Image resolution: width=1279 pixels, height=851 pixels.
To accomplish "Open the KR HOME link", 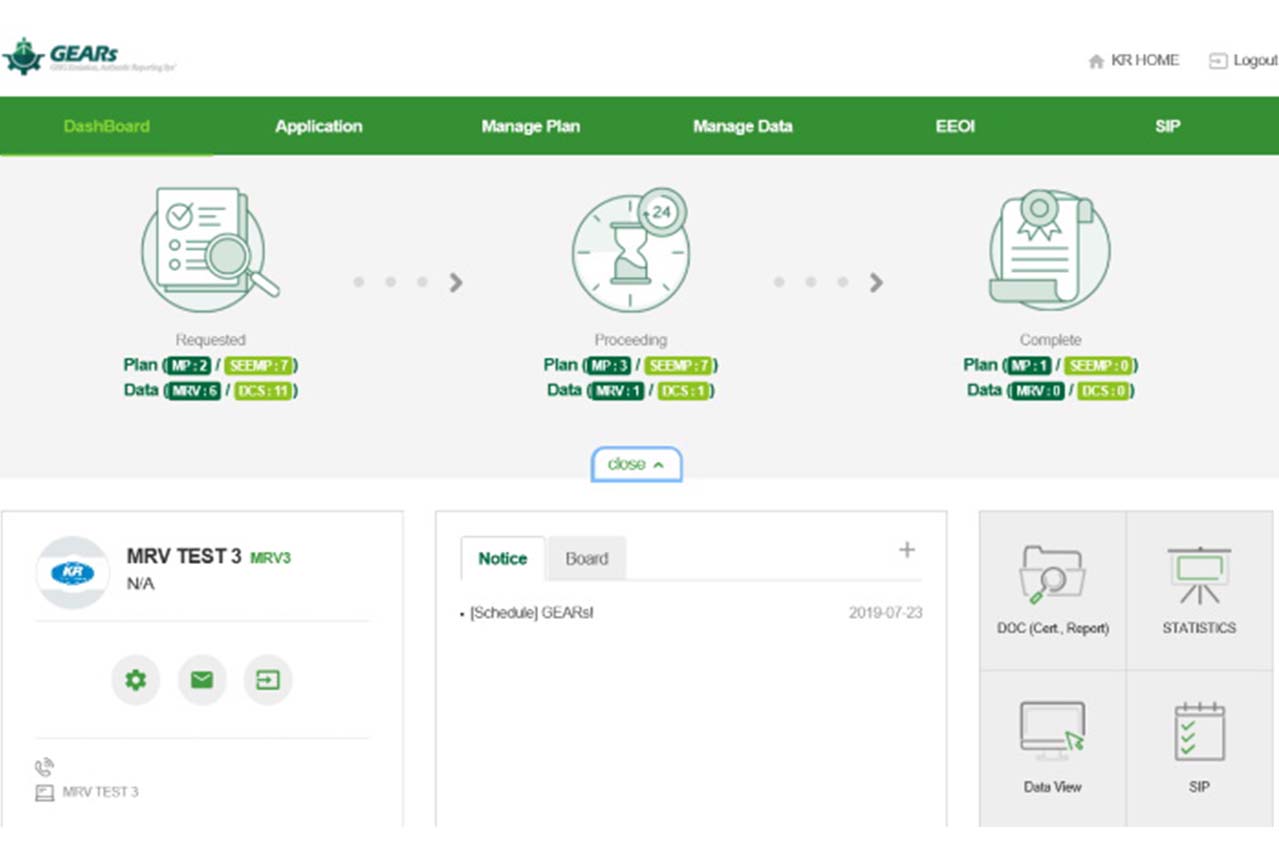I will [1144, 60].
